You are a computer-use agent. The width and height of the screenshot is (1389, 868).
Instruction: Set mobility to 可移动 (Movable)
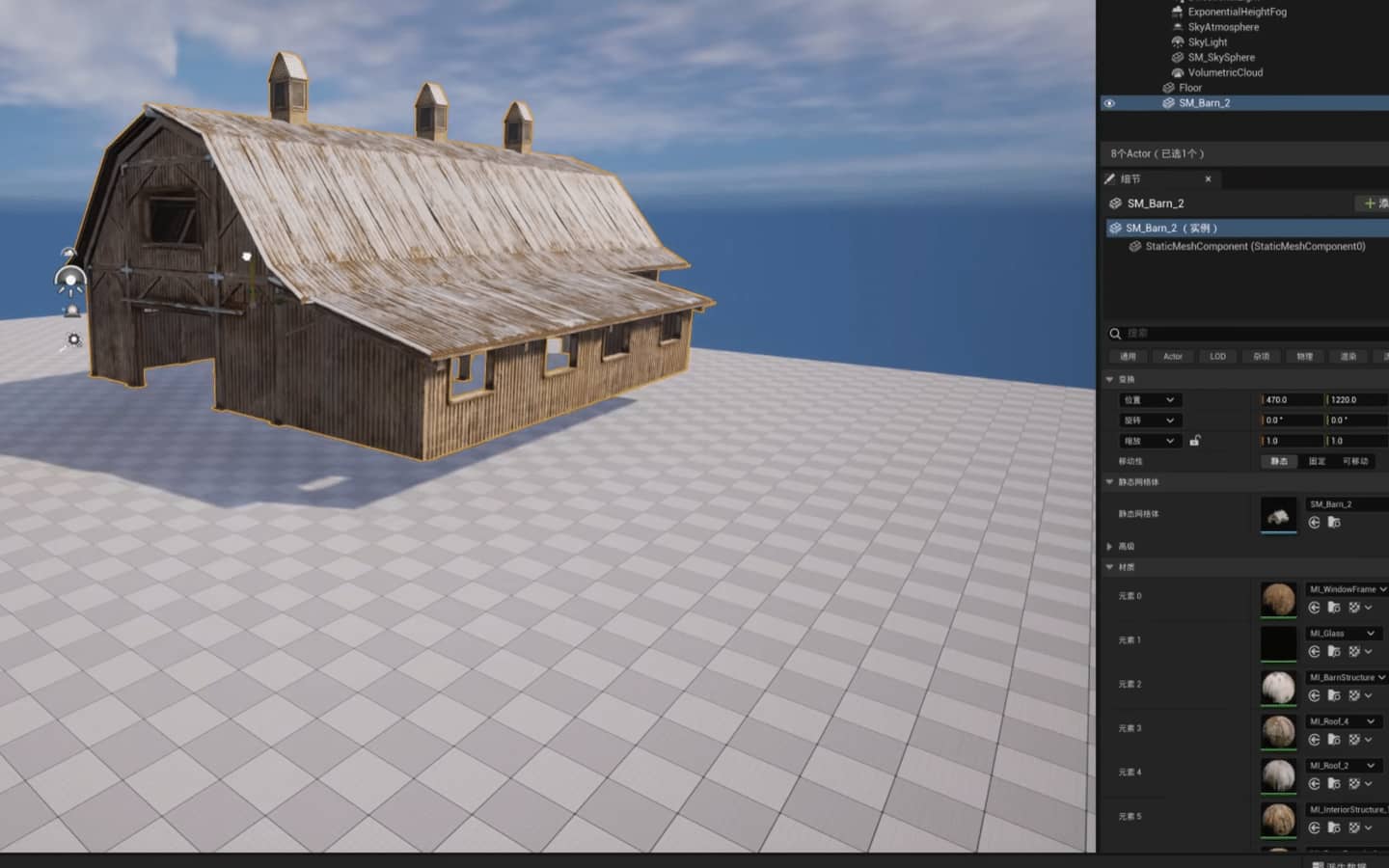pyautogui.click(x=1355, y=461)
